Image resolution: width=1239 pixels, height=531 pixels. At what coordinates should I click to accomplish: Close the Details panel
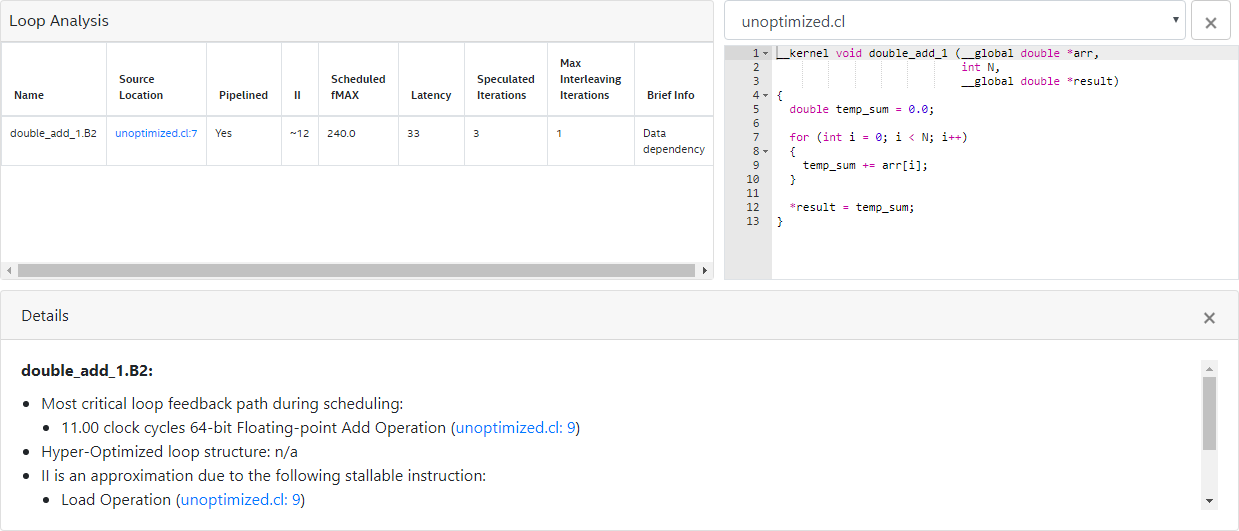point(1209,318)
